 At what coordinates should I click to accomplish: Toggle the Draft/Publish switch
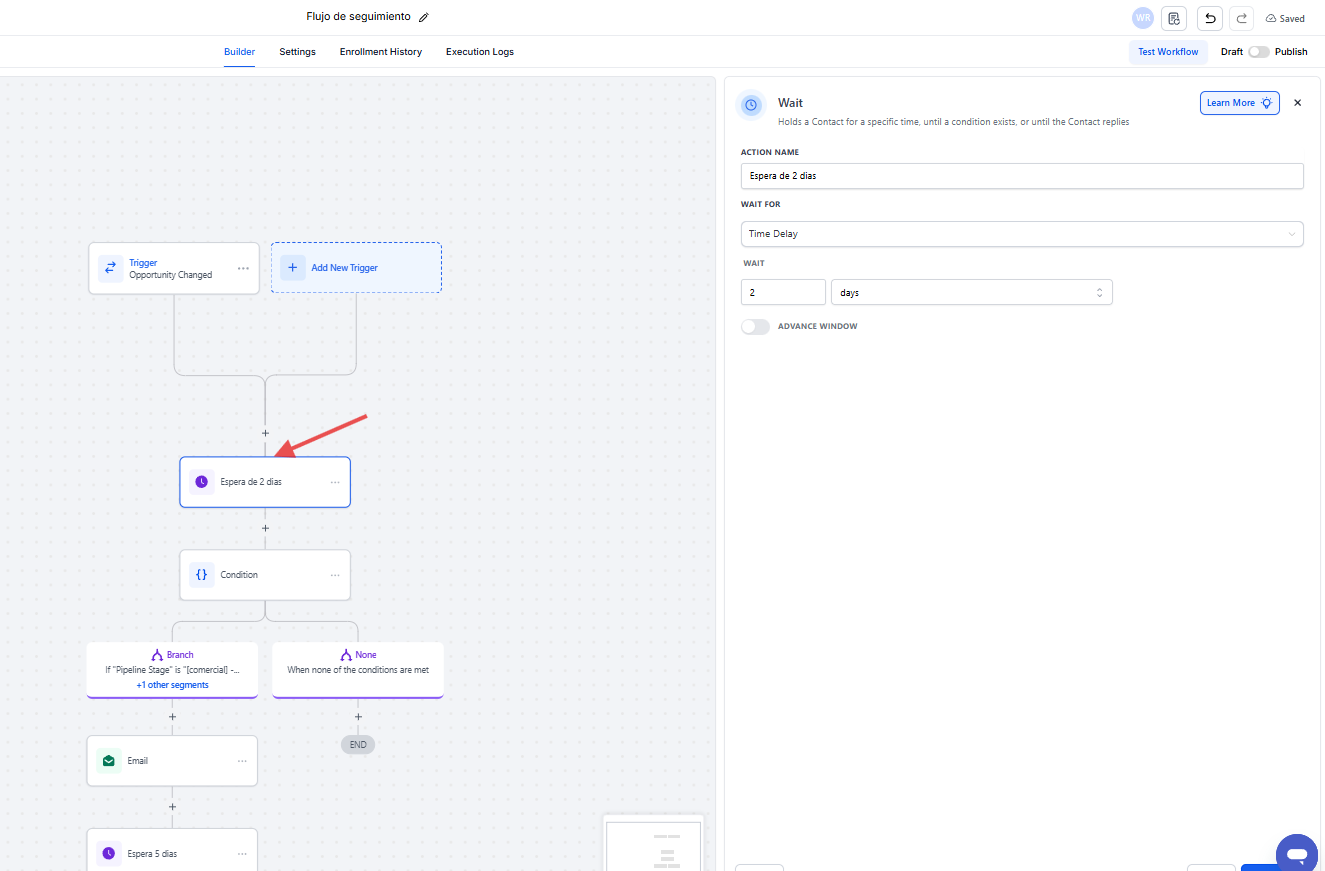1258,52
